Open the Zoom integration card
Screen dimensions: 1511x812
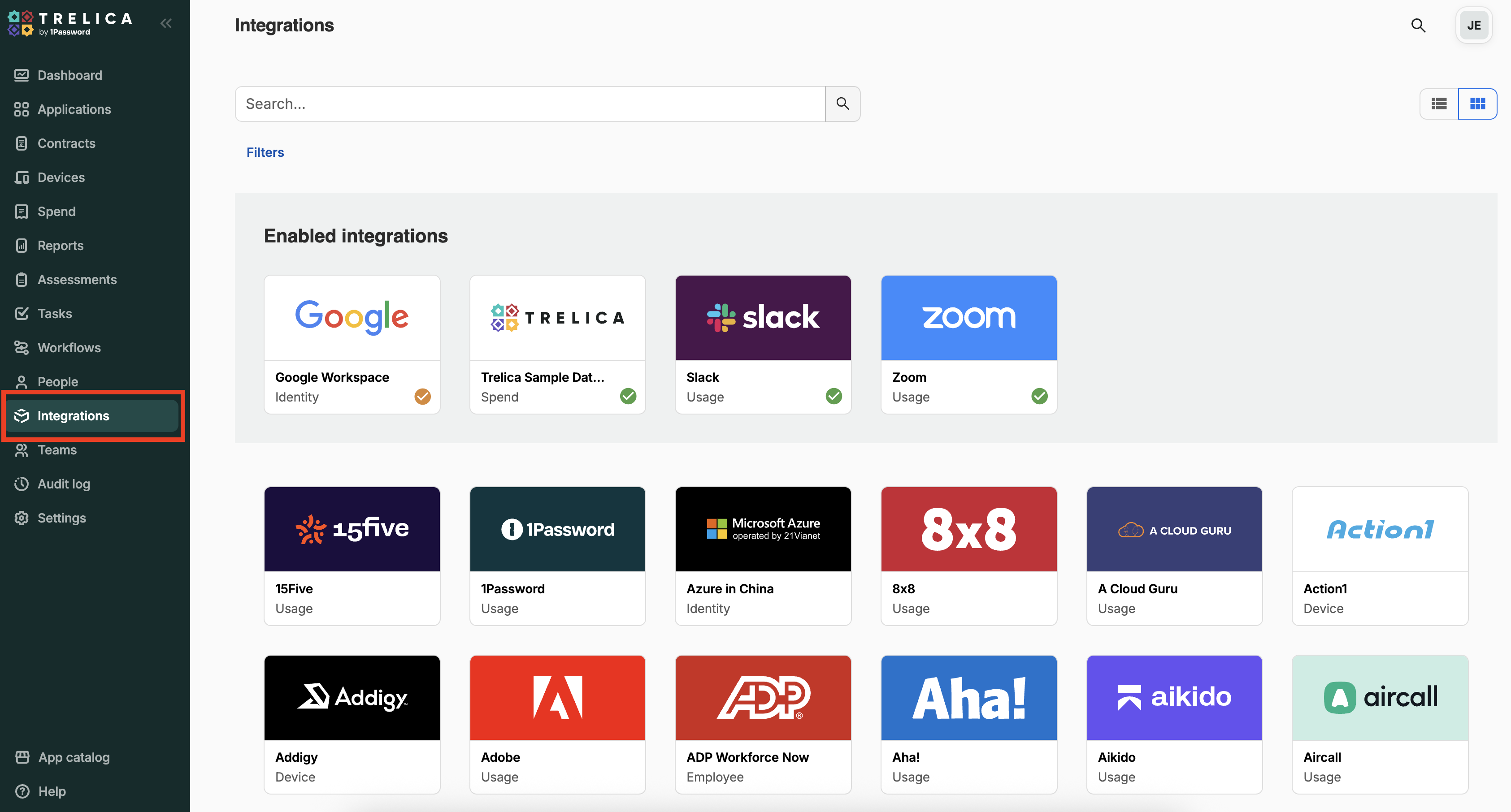pos(968,344)
